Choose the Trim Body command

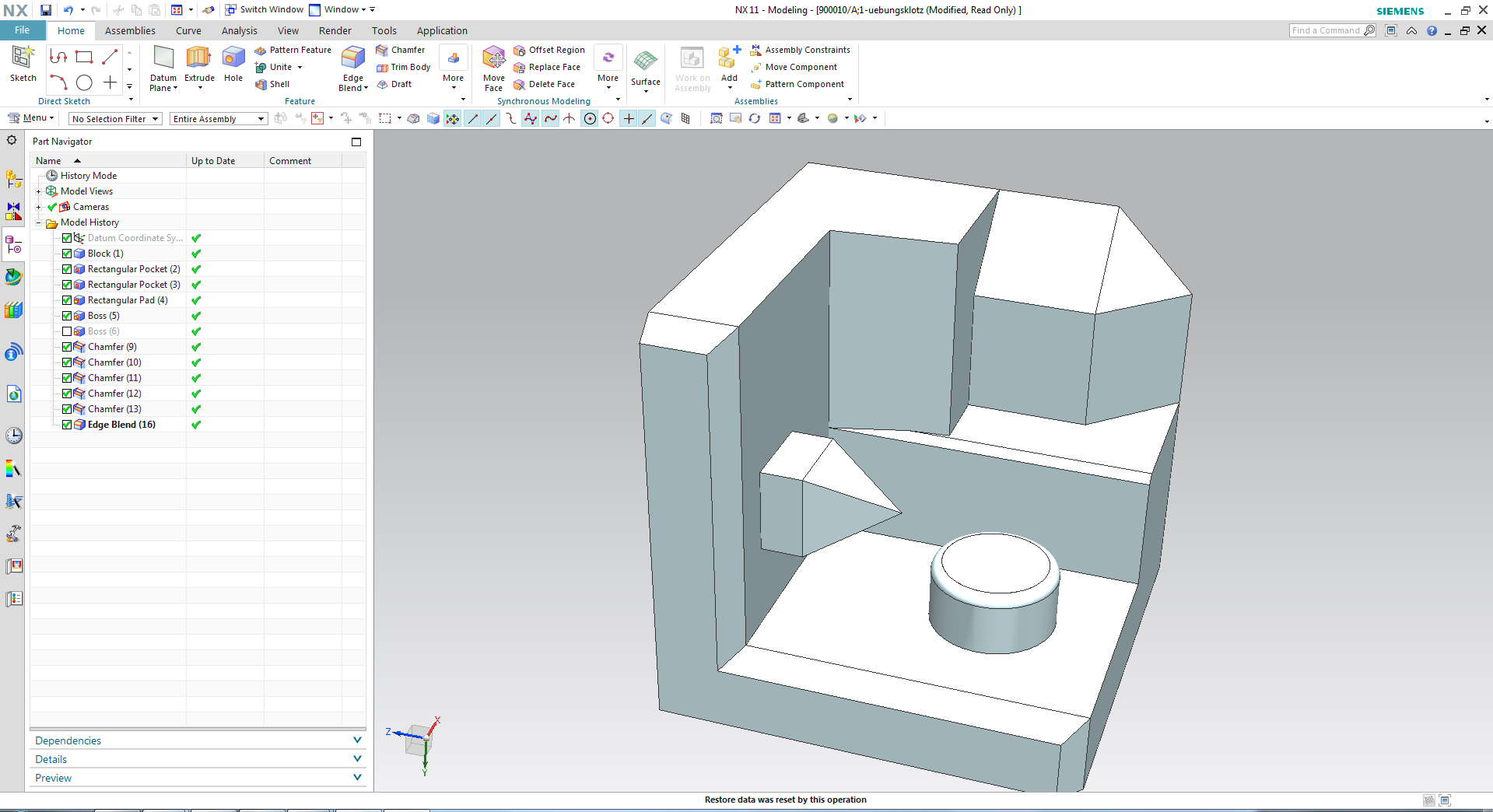tap(404, 67)
